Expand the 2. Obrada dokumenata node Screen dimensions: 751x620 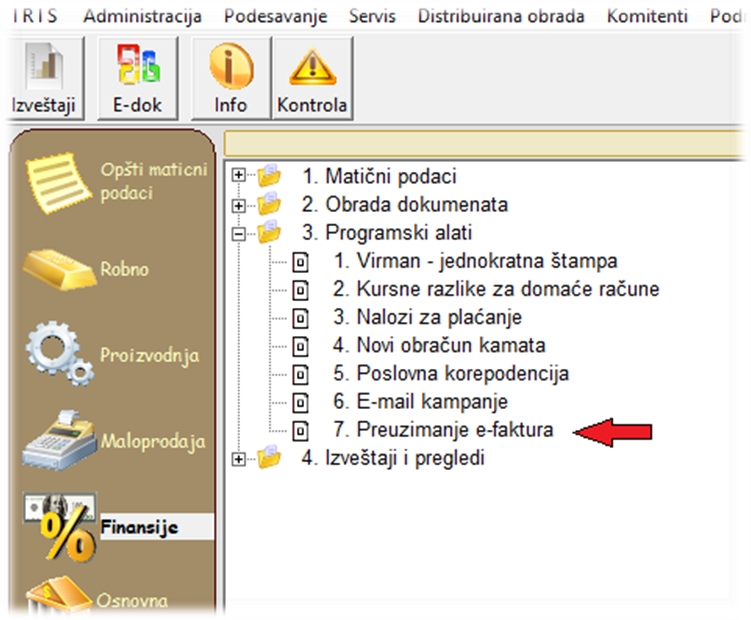click(238, 206)
